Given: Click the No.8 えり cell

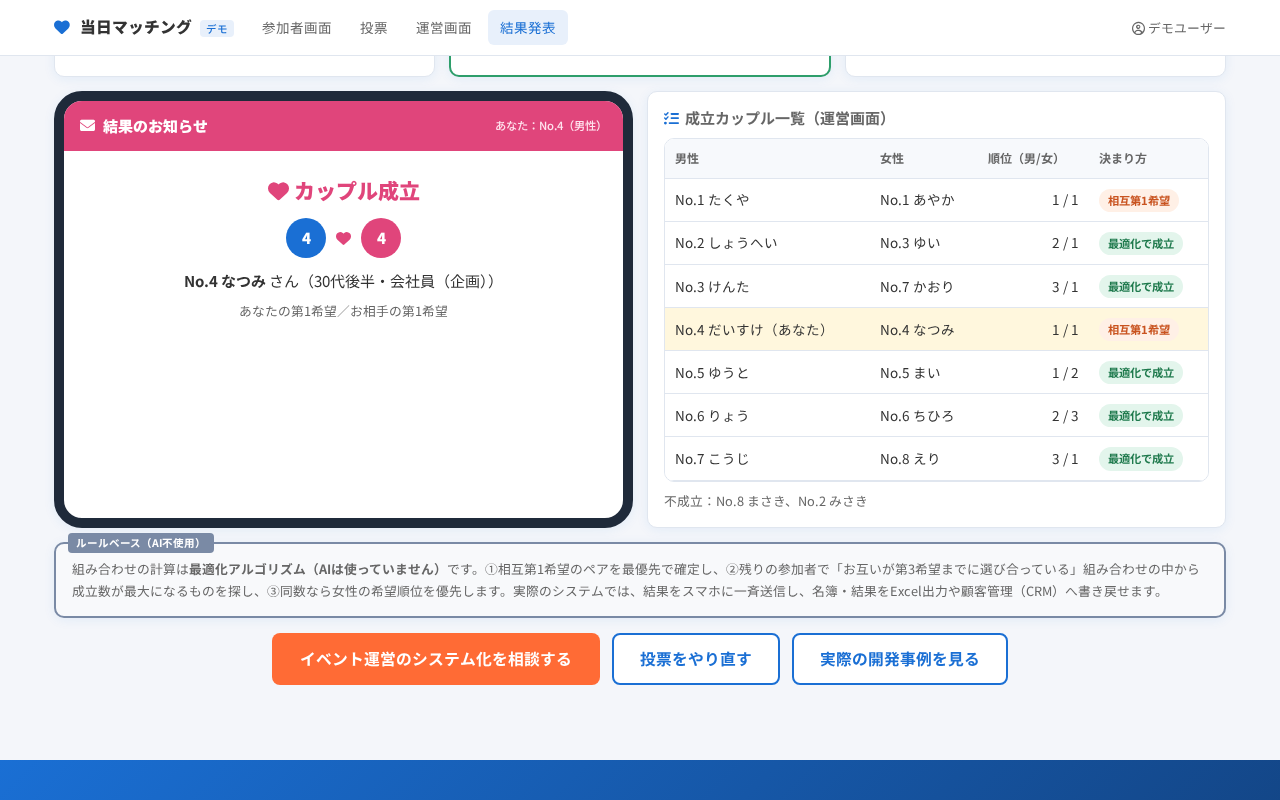Looking at the screenshot, I should click(x=924, y=458).
